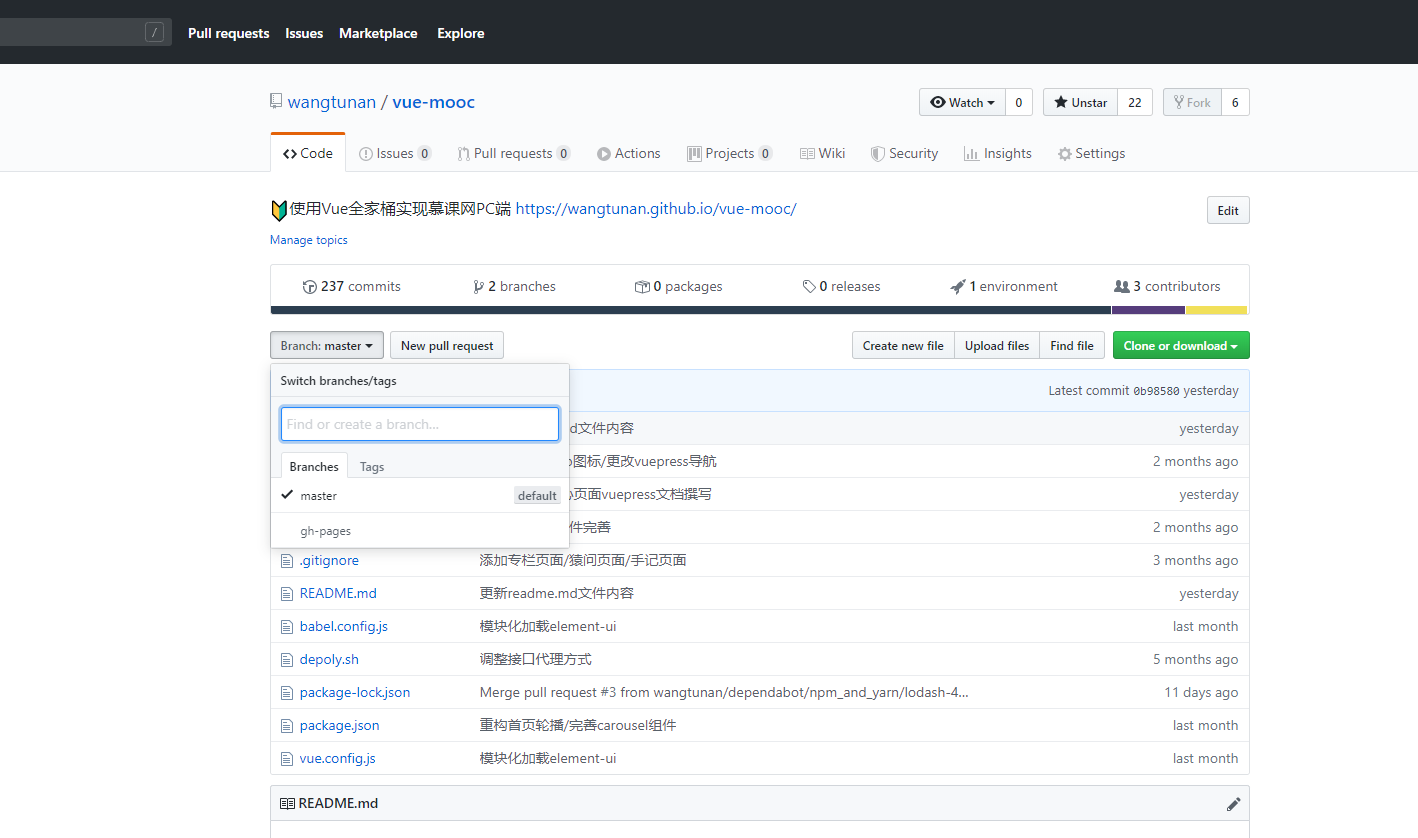Viewport: 1418px width, 838px height.
Task: Open the Code tab
Action: click(x=308, y=153)
